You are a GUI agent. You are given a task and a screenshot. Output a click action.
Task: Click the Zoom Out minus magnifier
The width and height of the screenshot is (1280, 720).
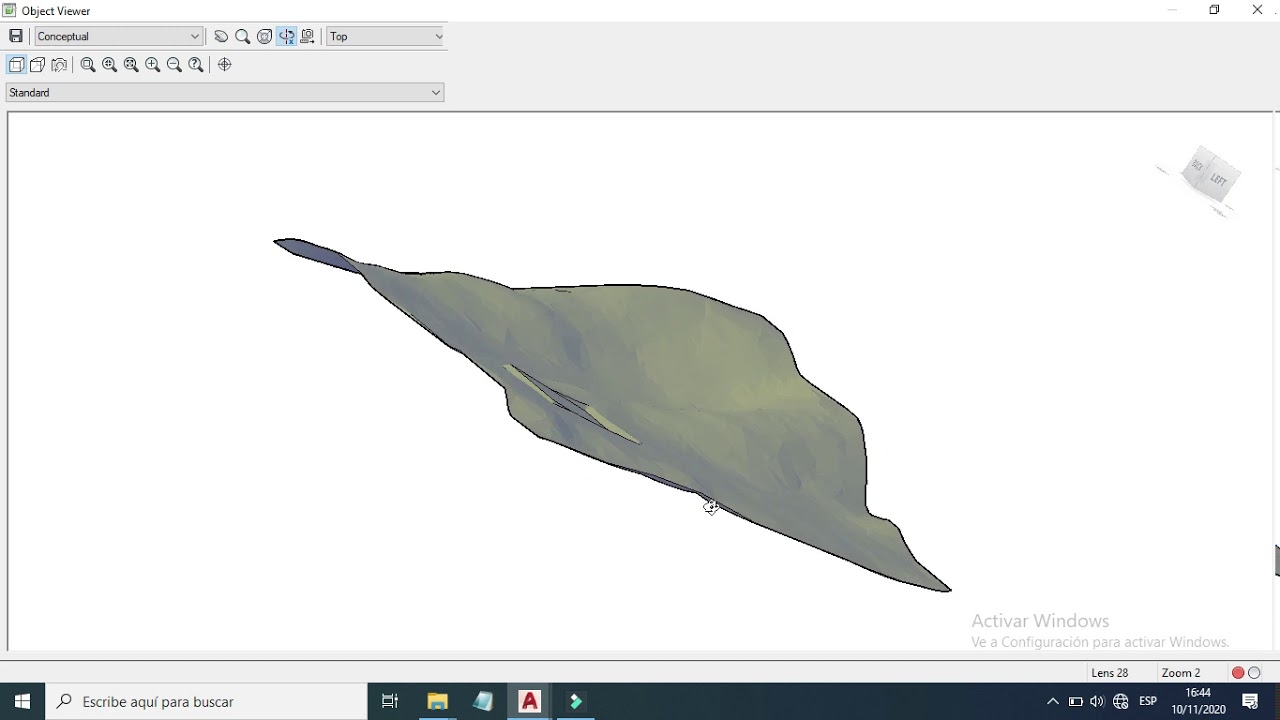[174, 64]
